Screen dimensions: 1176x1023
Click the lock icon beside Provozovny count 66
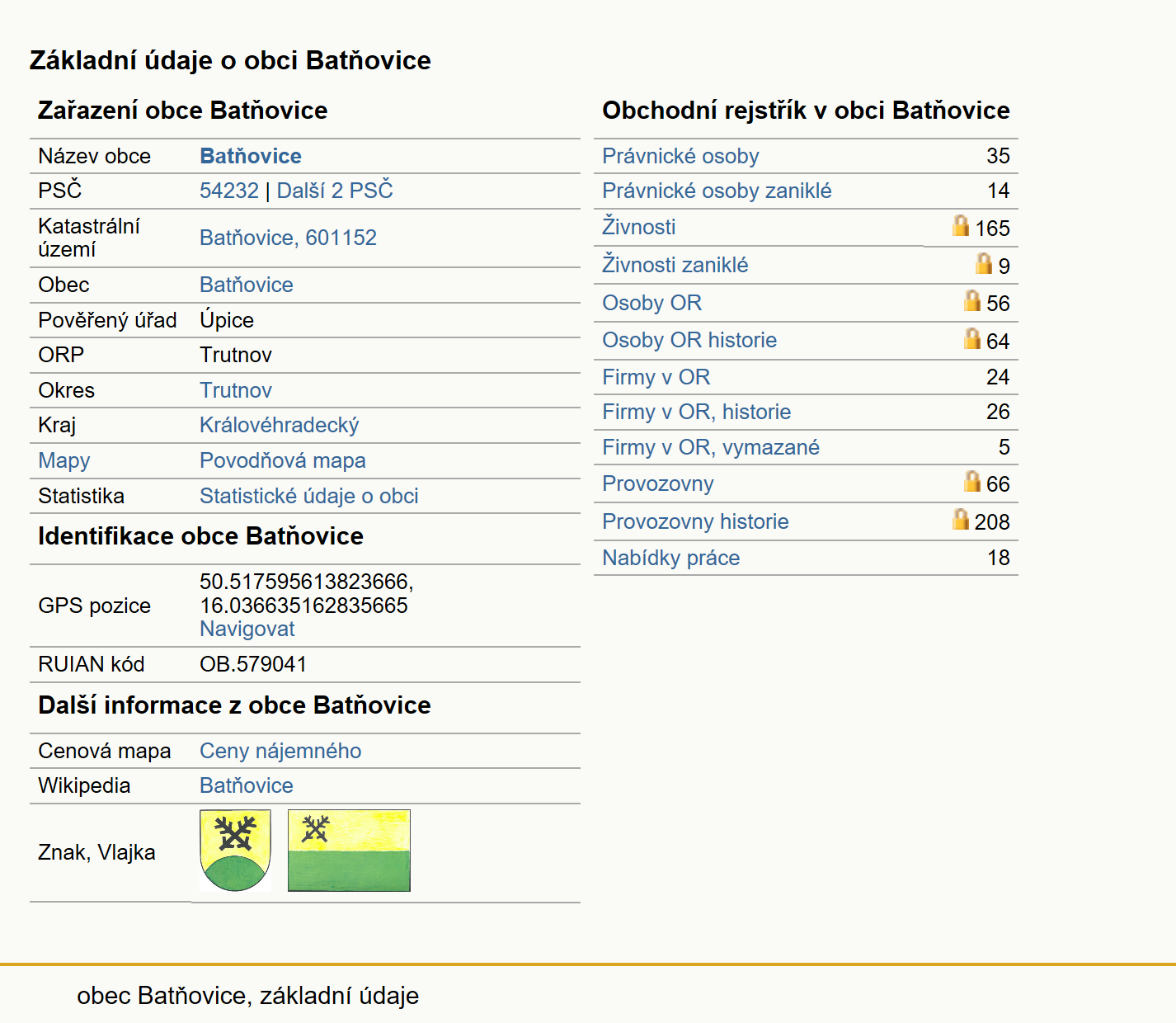point(972,481)
